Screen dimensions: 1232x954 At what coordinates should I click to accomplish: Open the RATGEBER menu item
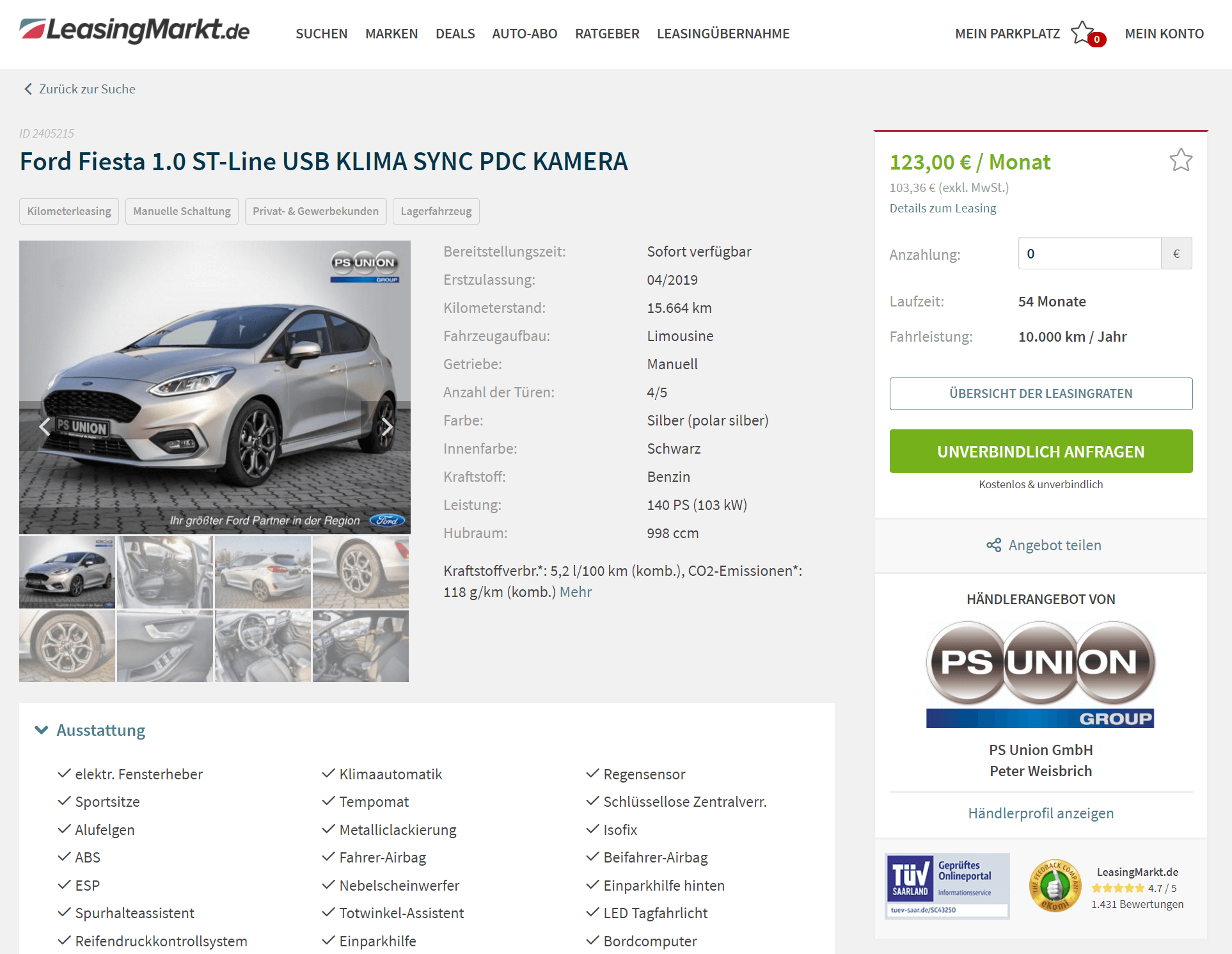pos(607,33)
